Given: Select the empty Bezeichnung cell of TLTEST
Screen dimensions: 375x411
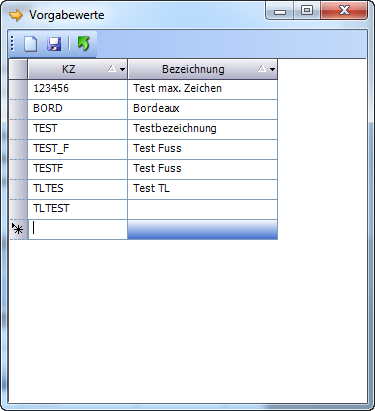Looking at the screenshot, I should [202, 209].
